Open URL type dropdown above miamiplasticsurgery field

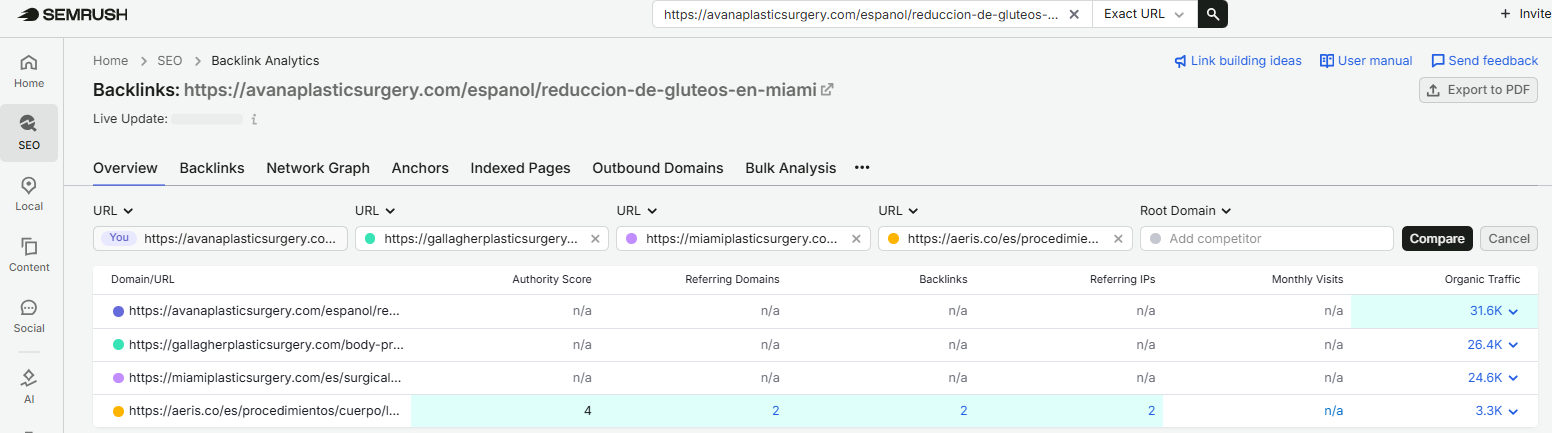(x=637, y=211)
